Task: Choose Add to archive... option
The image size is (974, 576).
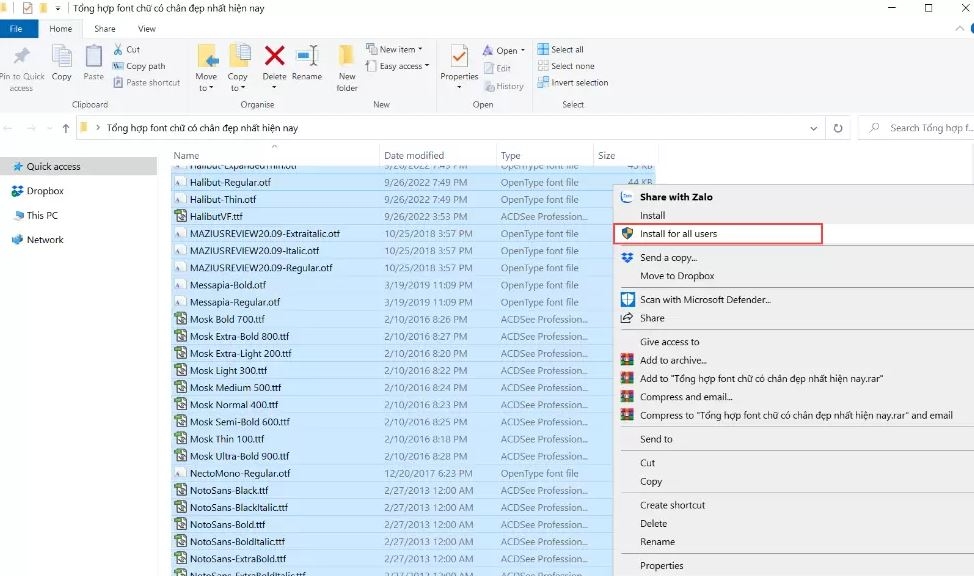Action: [x=794, y=360]
